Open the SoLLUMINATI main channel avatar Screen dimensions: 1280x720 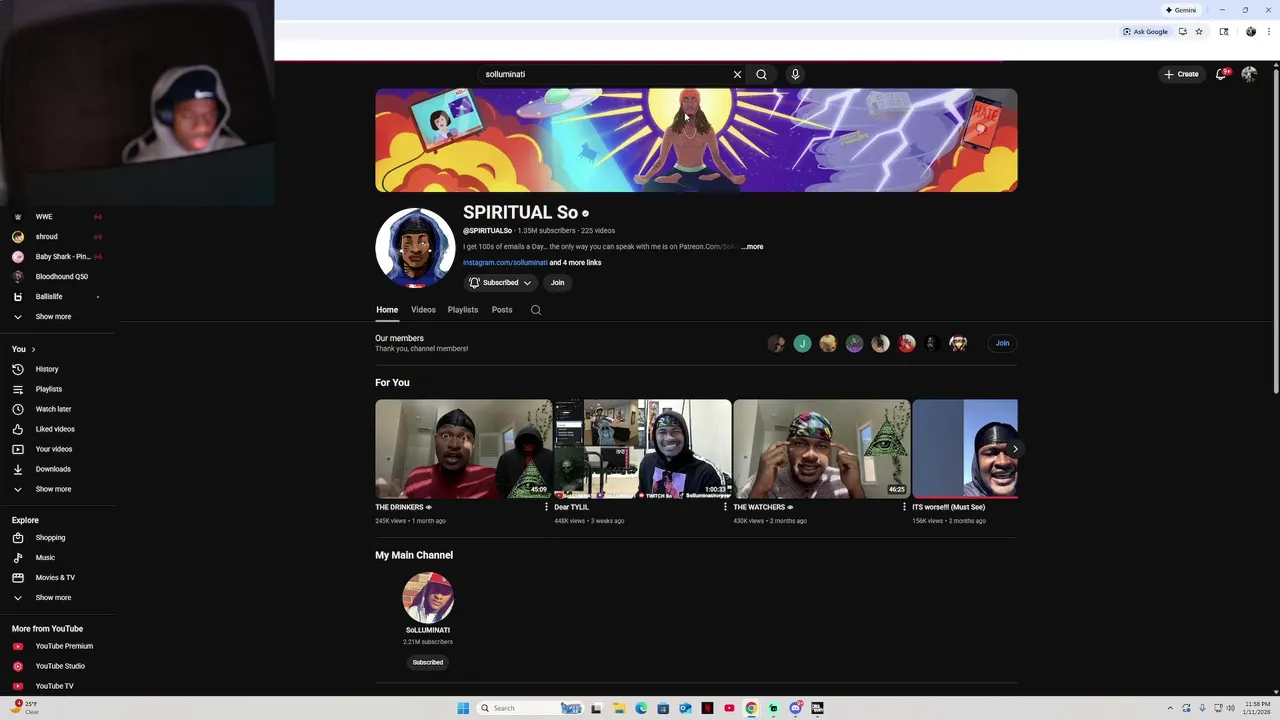428,598
